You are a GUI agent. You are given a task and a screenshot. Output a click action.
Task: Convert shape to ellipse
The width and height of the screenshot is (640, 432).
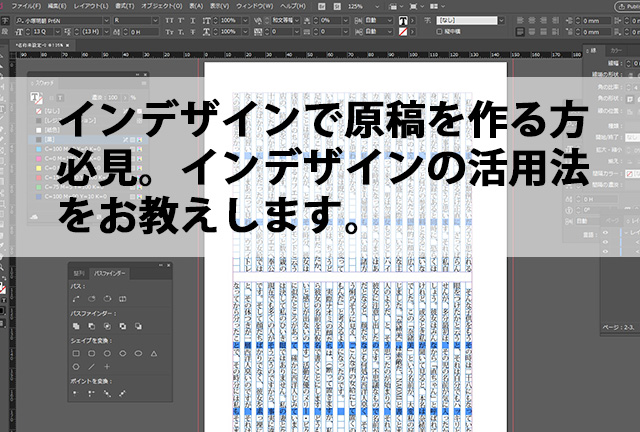point(138,353)
